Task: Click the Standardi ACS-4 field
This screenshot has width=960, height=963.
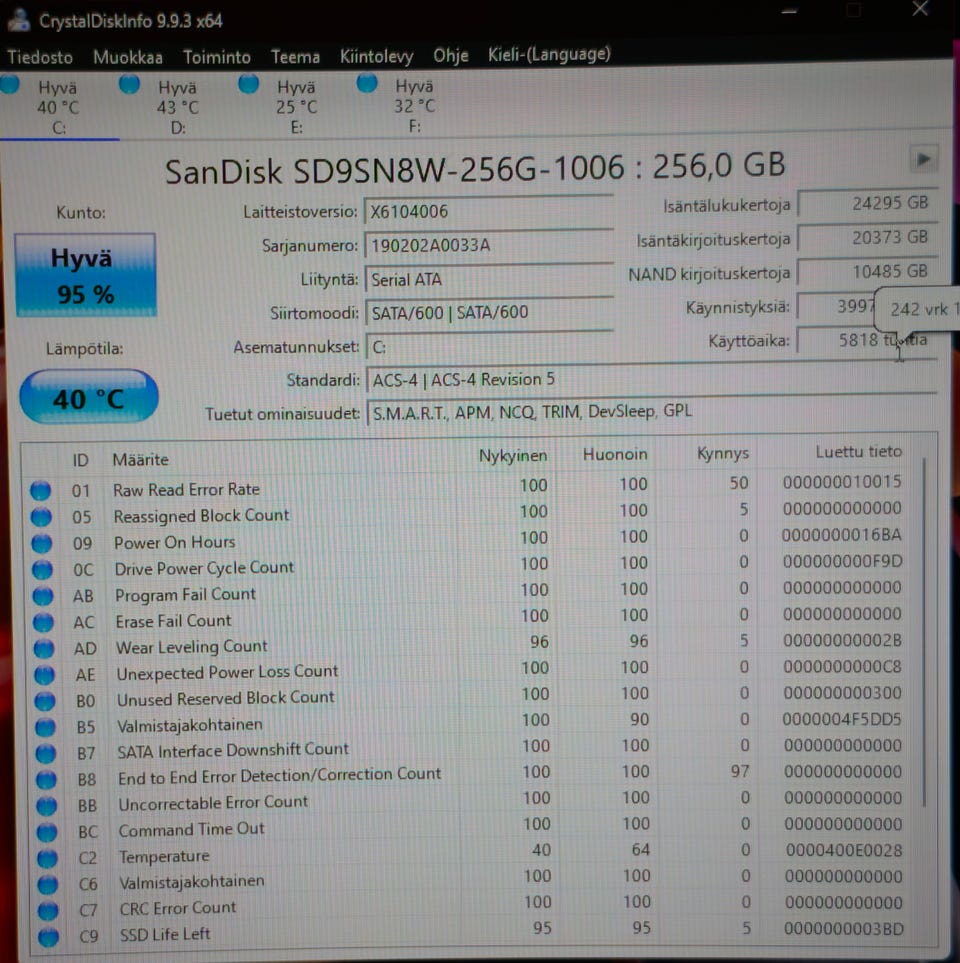Action: coord(652,380)
